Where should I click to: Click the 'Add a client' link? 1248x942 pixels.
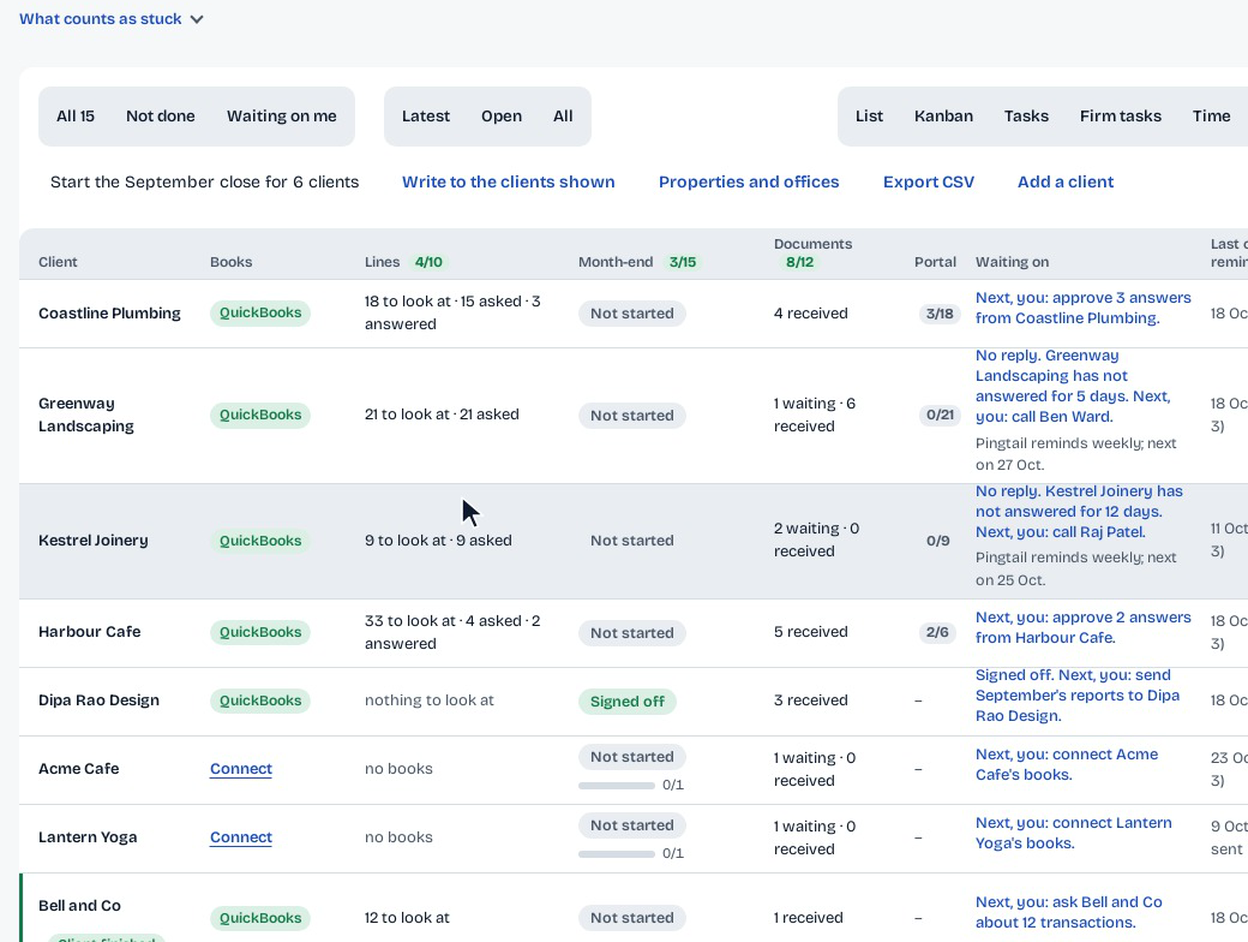(1065, 182)
